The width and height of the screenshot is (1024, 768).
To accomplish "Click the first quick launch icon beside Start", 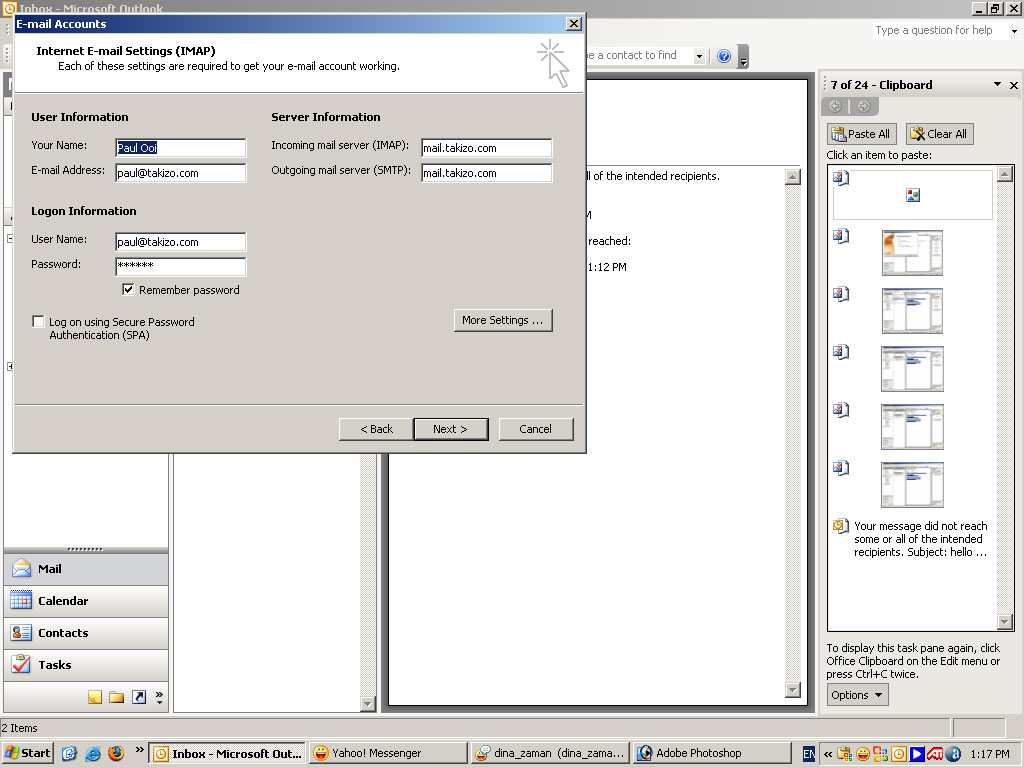I will pos(69,753).
